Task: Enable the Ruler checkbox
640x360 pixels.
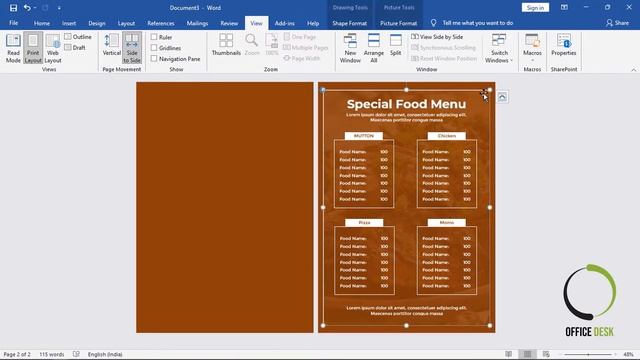Action: [161, 37]
